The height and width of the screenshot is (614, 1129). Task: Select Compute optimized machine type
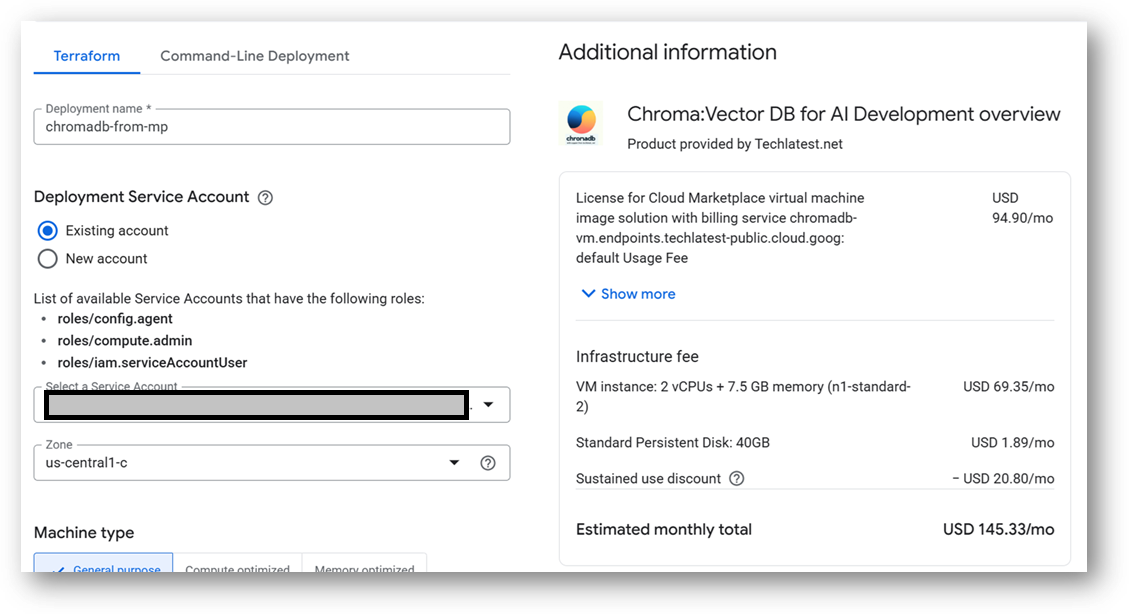(x=237, y=567)
